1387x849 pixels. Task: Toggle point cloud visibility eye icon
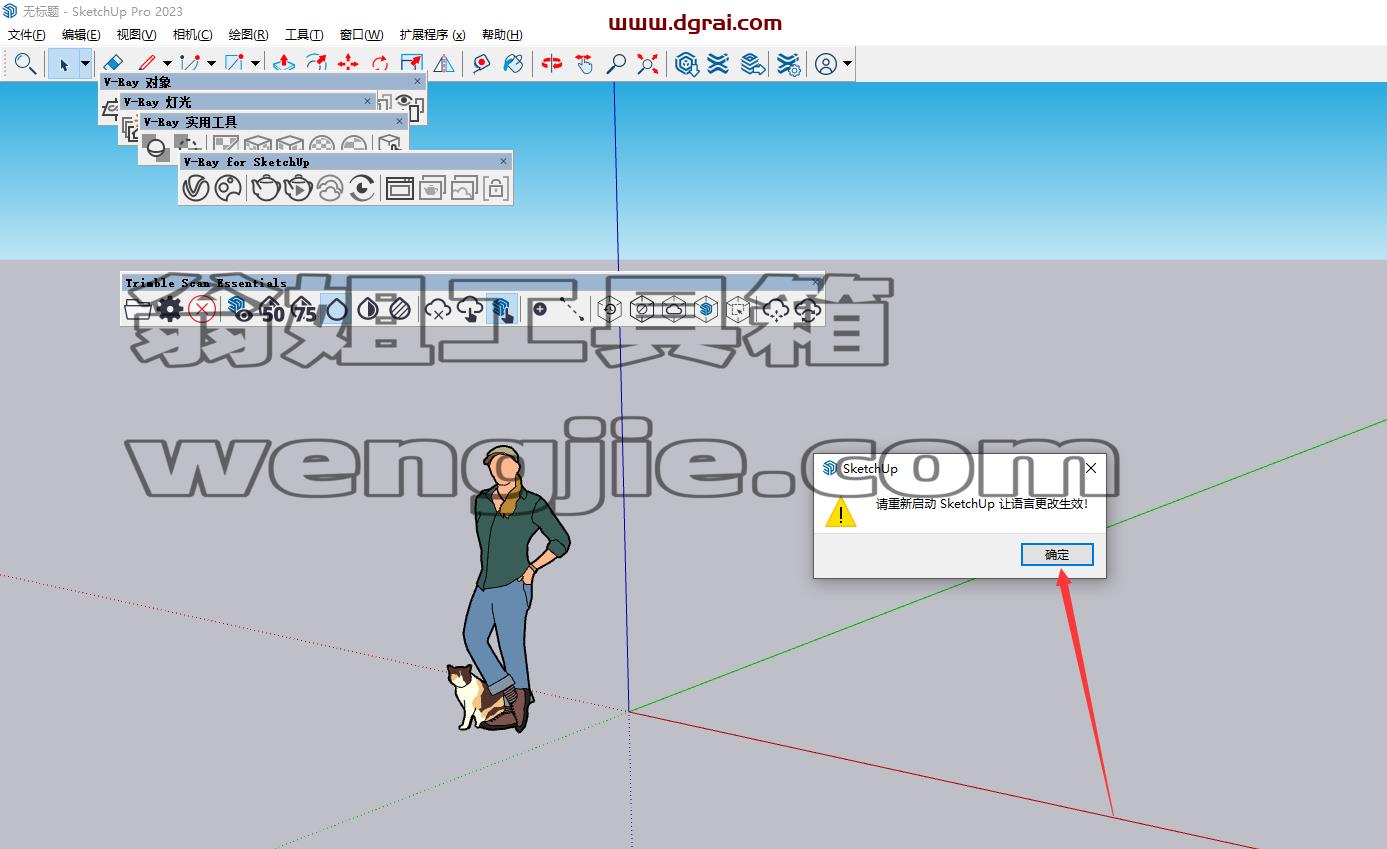tap(240, 310)
